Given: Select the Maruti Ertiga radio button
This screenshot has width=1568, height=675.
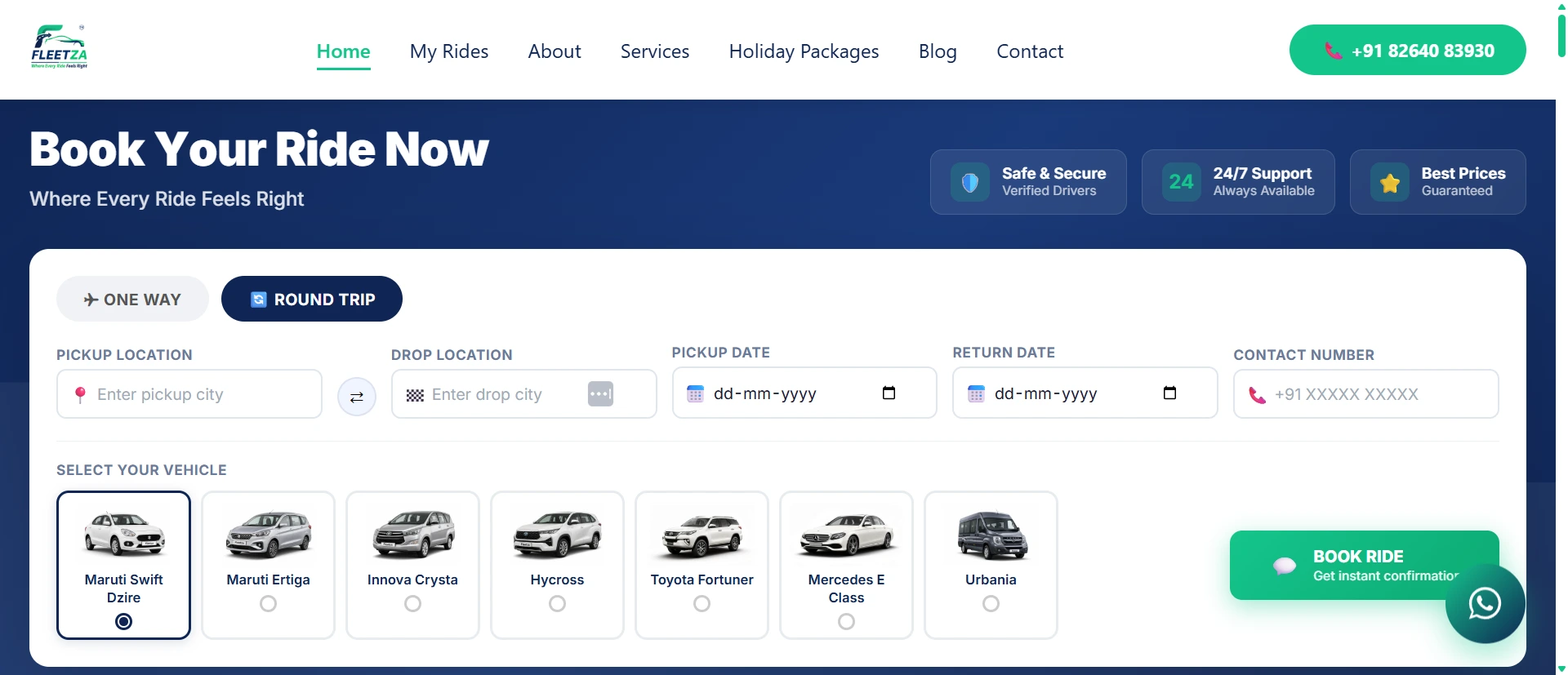Looking at the screenshot, I should click(268, 604).
